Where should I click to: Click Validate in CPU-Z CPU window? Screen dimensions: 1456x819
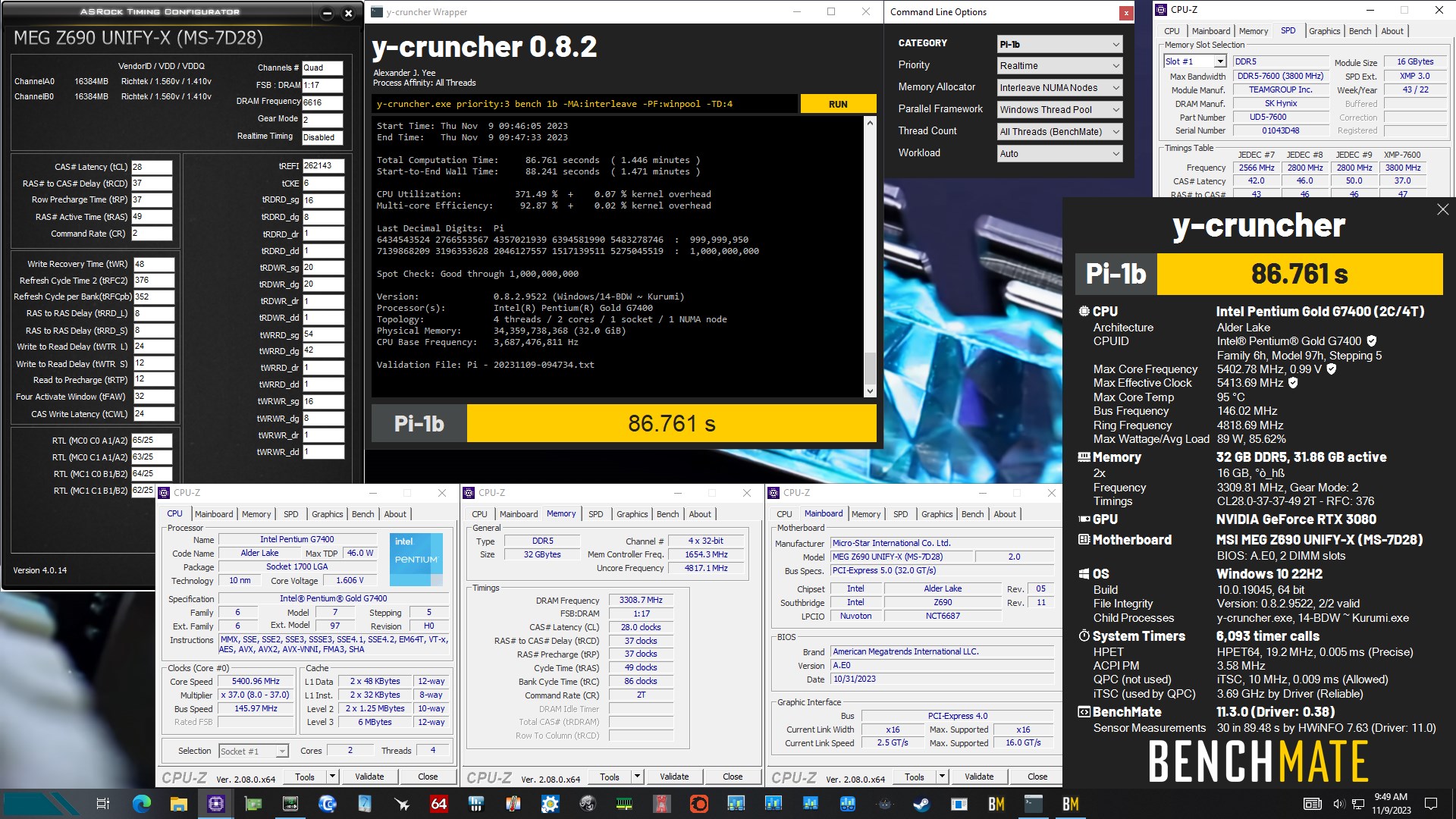tap(369, 777)
